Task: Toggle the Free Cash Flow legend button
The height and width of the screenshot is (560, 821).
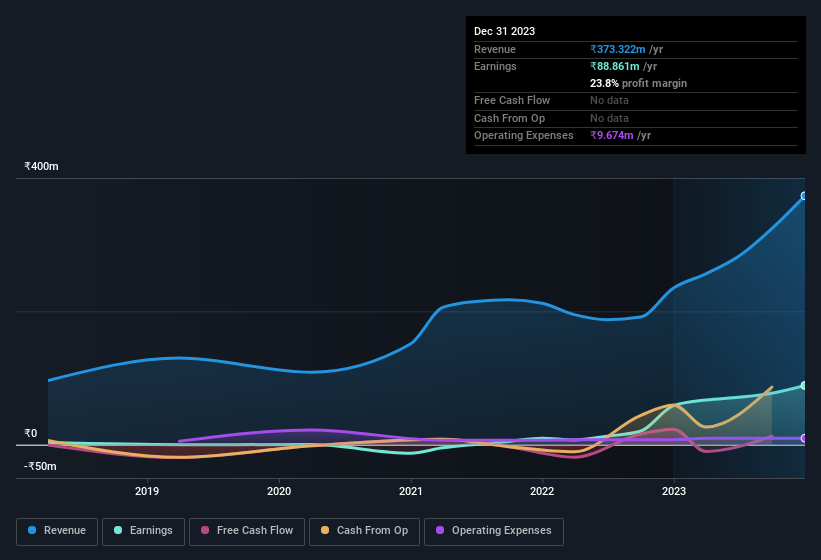Action: point(247,531)
